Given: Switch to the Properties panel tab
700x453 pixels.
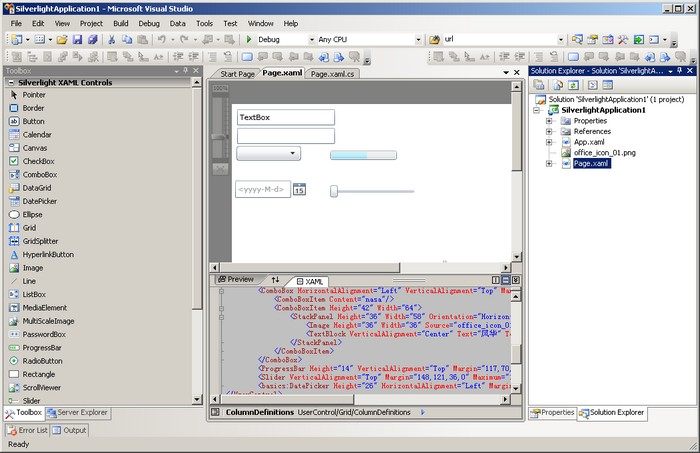Looking at the screenshot, I should [553, 413].
